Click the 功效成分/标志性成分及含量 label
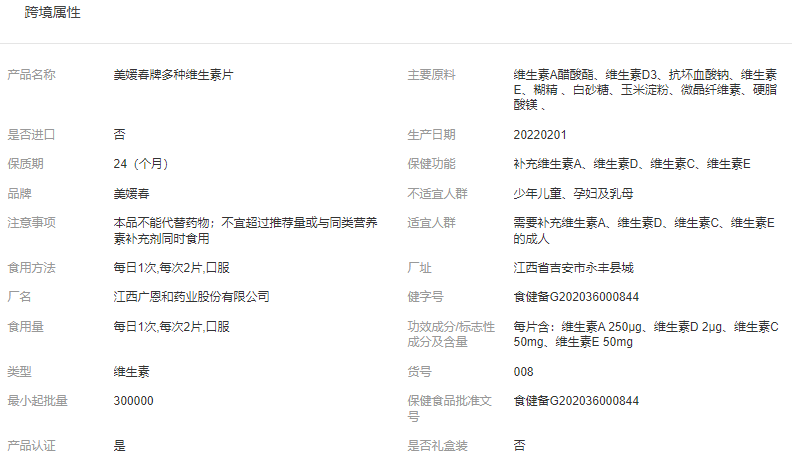The width and height of the screenshot is (792, 462). [451, 335]
